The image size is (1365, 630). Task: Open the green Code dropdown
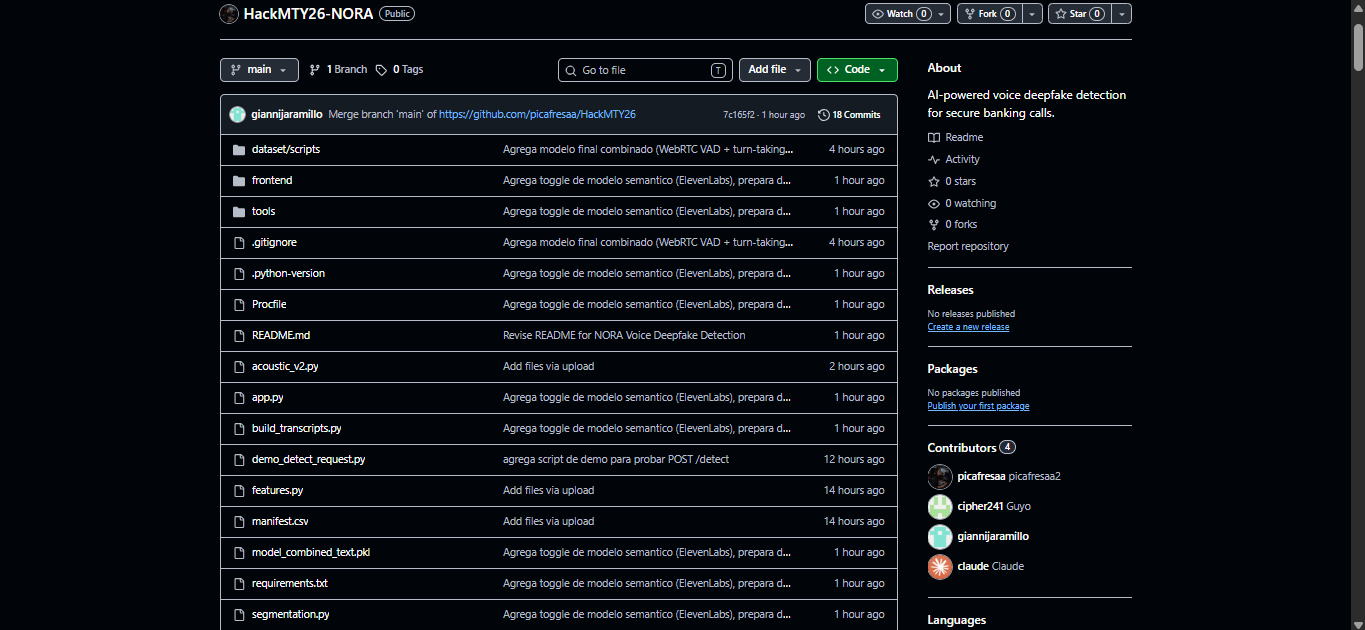coord(857,70)
